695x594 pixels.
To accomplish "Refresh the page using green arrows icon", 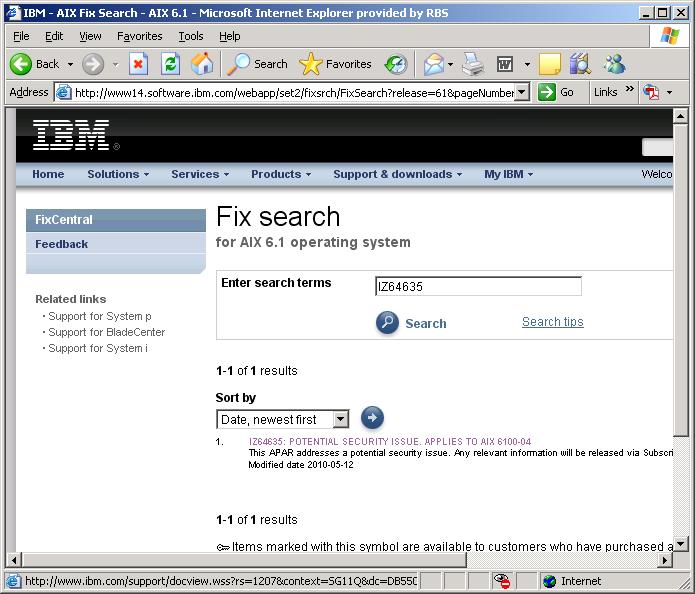I will tap(171, 64).
